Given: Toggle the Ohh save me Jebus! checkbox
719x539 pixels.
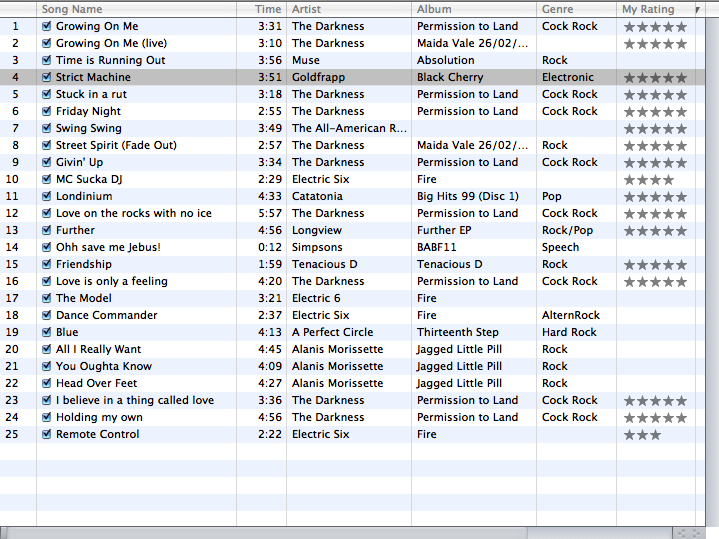Looking at the screenshot, I should coord(46,247).
